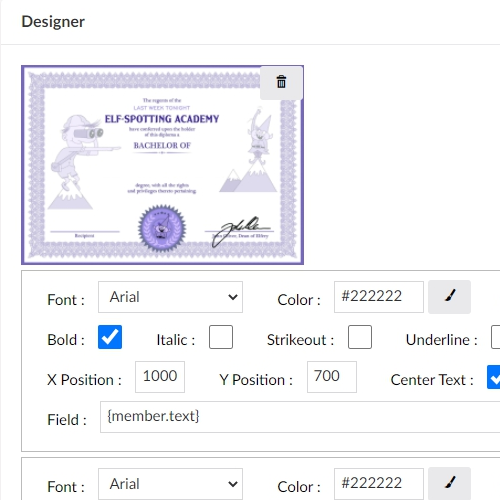Toggle the Center Text checkbox

pyautogui.click(x=494, y=377)
